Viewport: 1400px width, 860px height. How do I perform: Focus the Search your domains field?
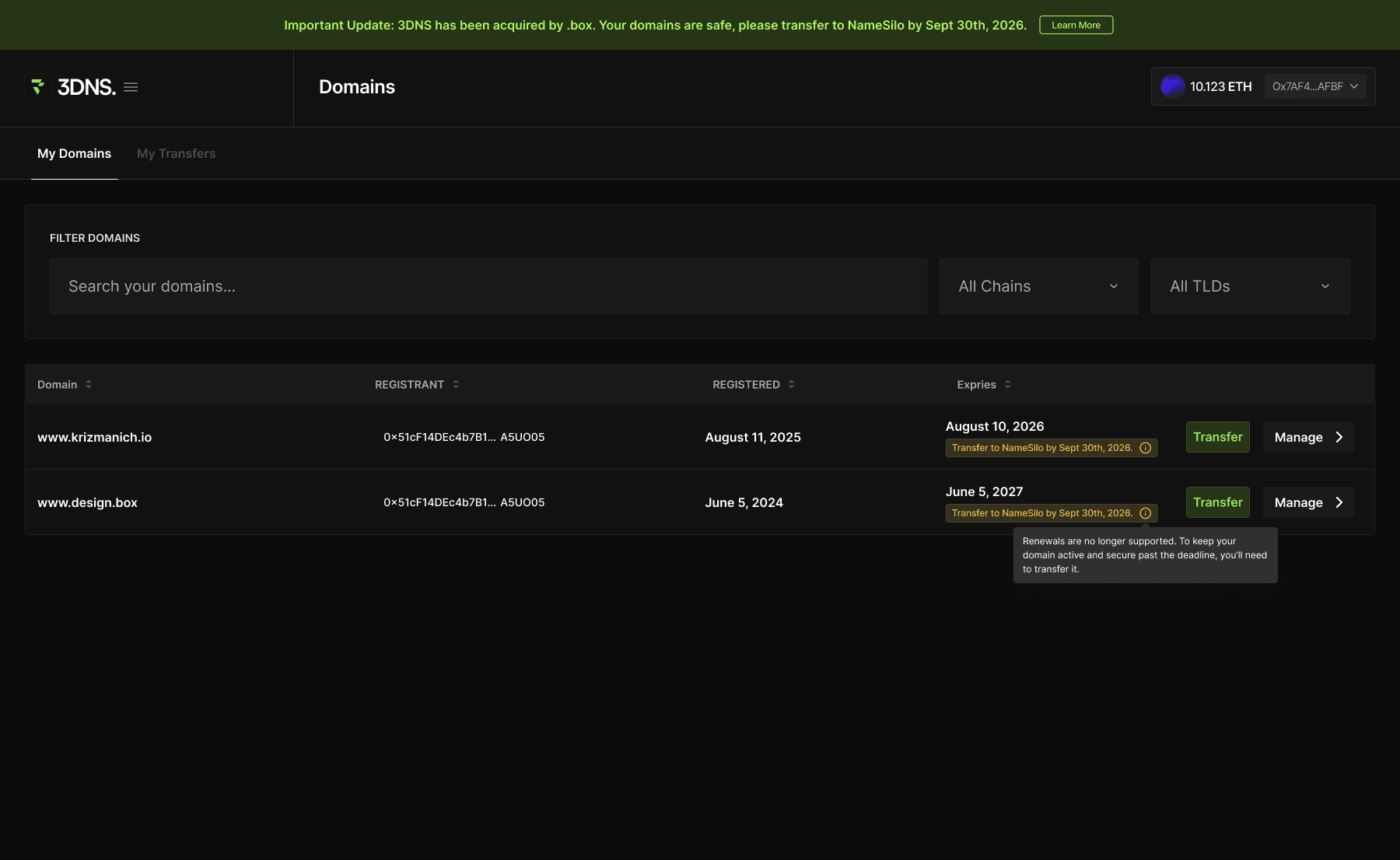[x=488, y=286]
